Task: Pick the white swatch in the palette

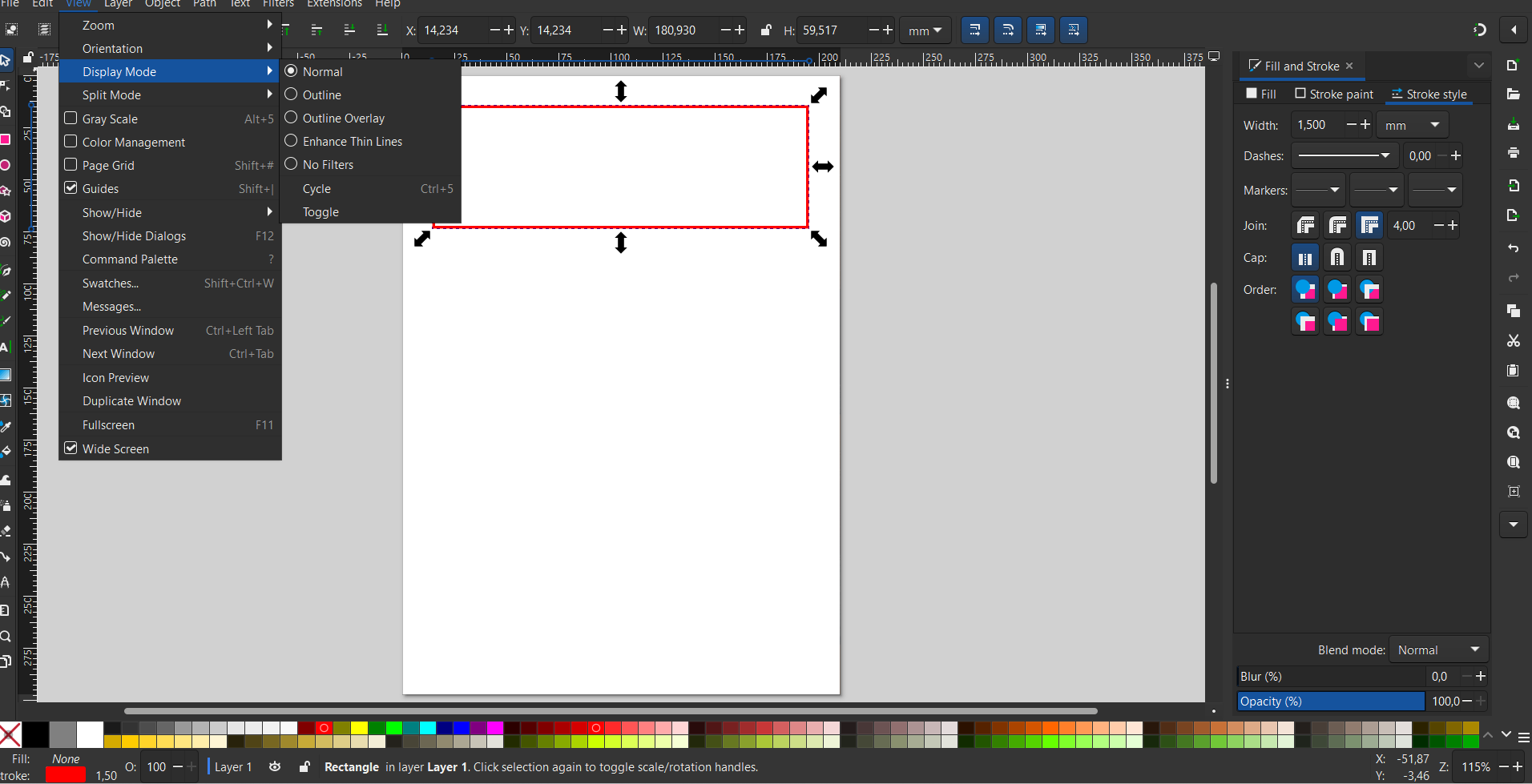Action: [90, 734]
